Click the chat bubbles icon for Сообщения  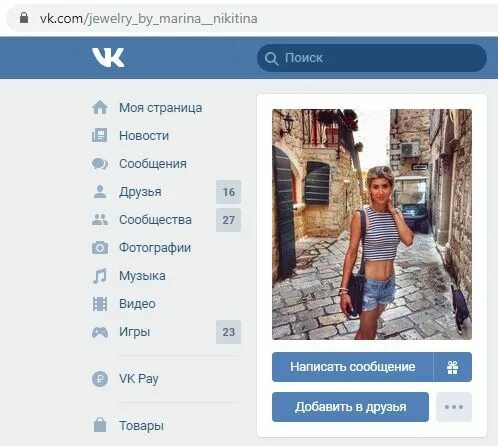point(100,164)
